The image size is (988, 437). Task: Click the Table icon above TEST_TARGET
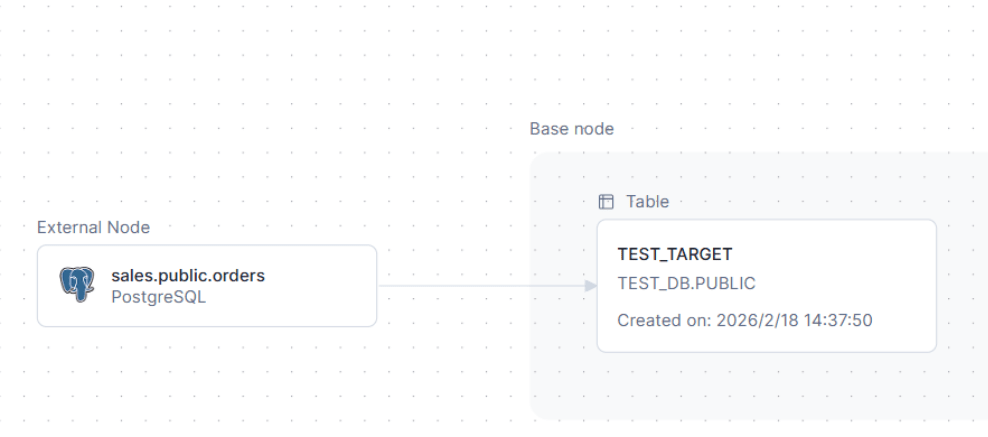coord(606,202)
